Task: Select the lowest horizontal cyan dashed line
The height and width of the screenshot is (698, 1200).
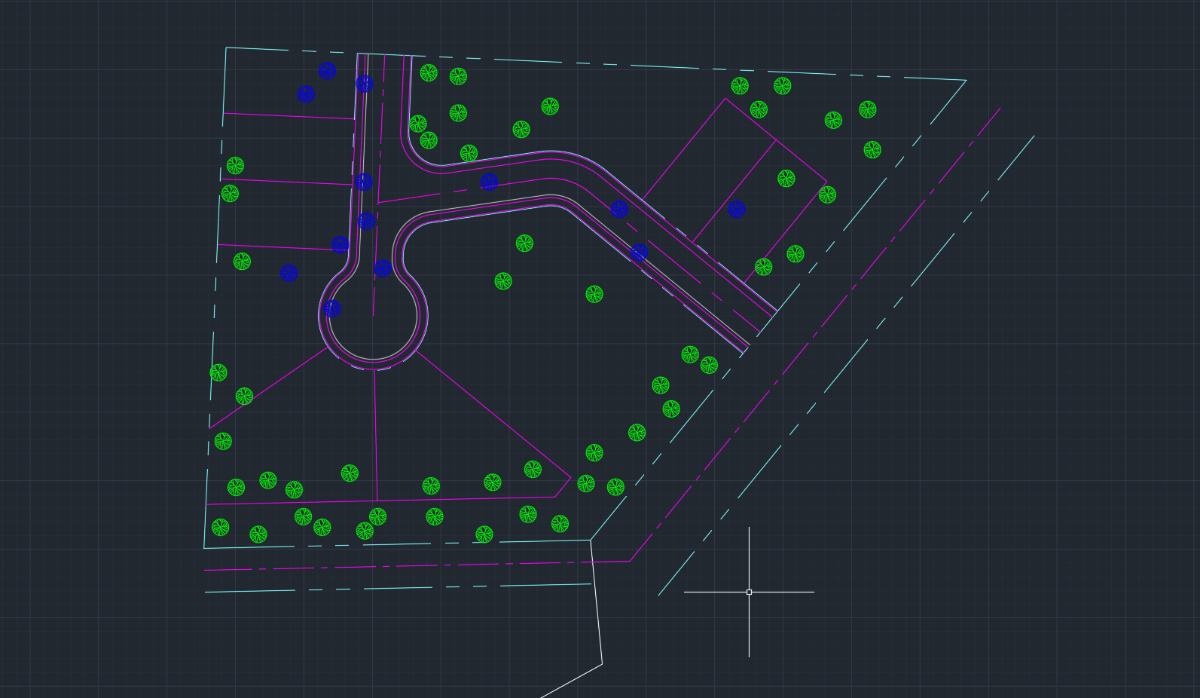Action: [x=398, y=588]
